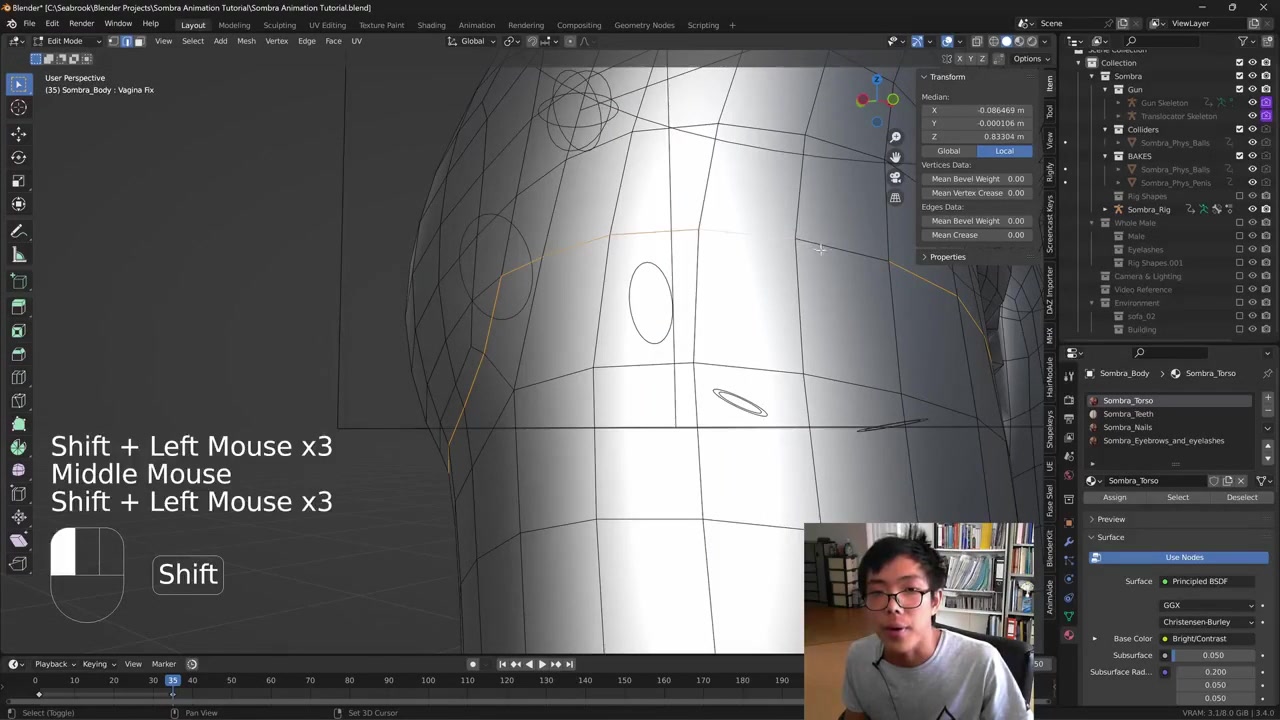
Task: Open the Vertex menu in header
Action: (276, 41)
